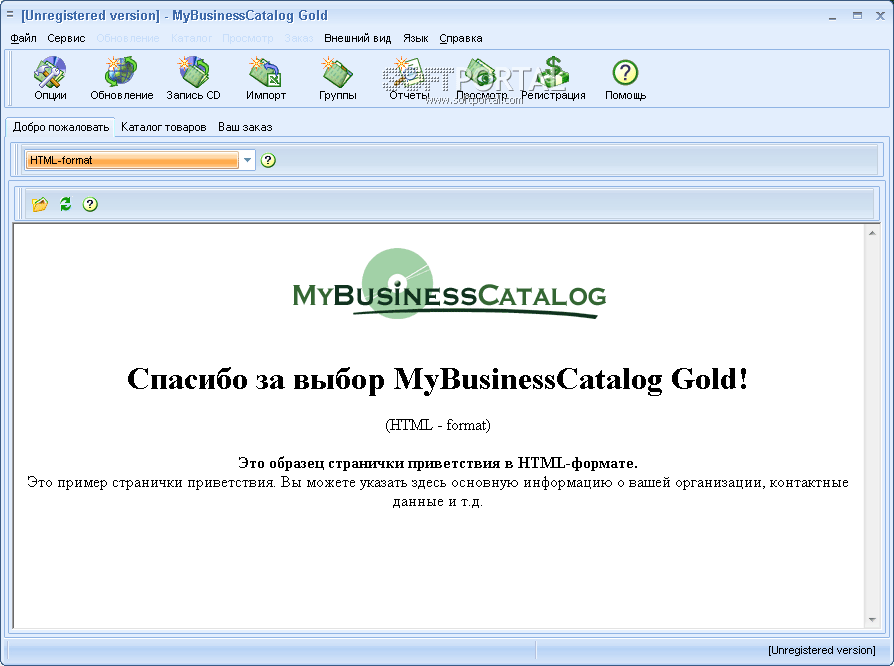Click the system menu icon in title bar
The image size is (894, 666).
pyautogui.click(x=10, y=15)
